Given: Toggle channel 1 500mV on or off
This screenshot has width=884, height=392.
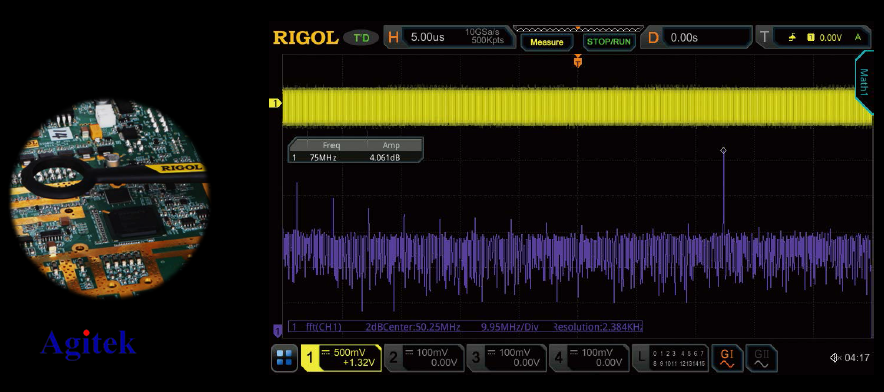Looking at the screenshot, I should (341, 358).
